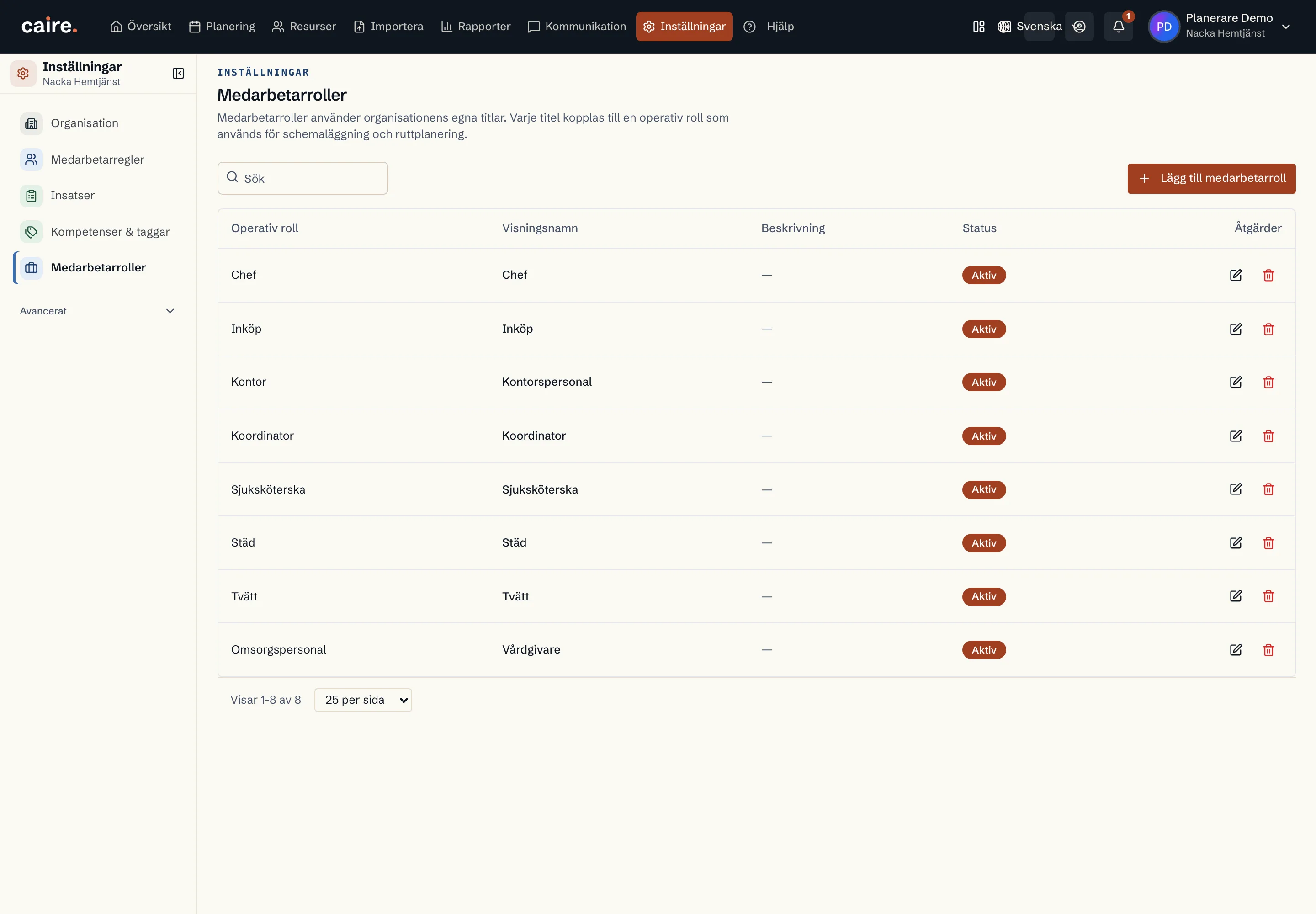Screen dimensions: 1316x914
Task: Delete the Koordinator role
Action: click(1268, 436)
